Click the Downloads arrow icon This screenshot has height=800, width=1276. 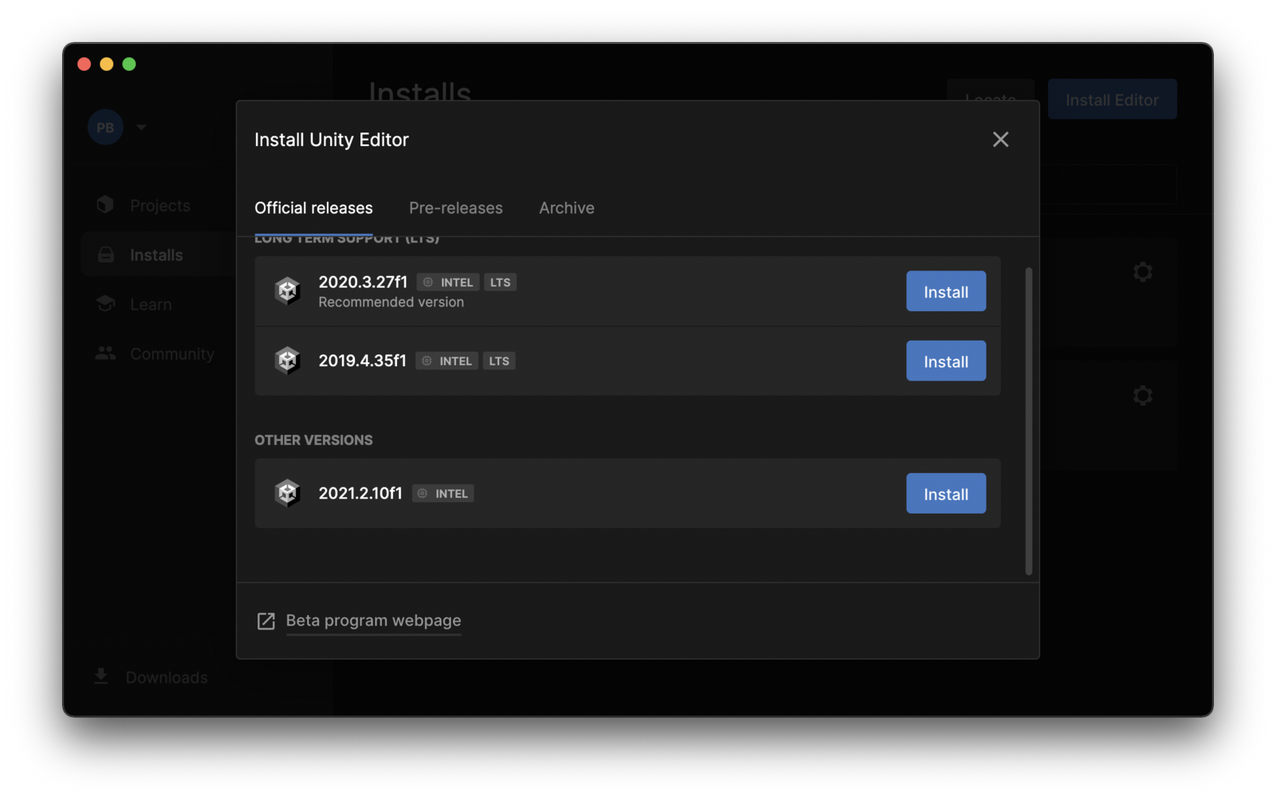[101, 676]
